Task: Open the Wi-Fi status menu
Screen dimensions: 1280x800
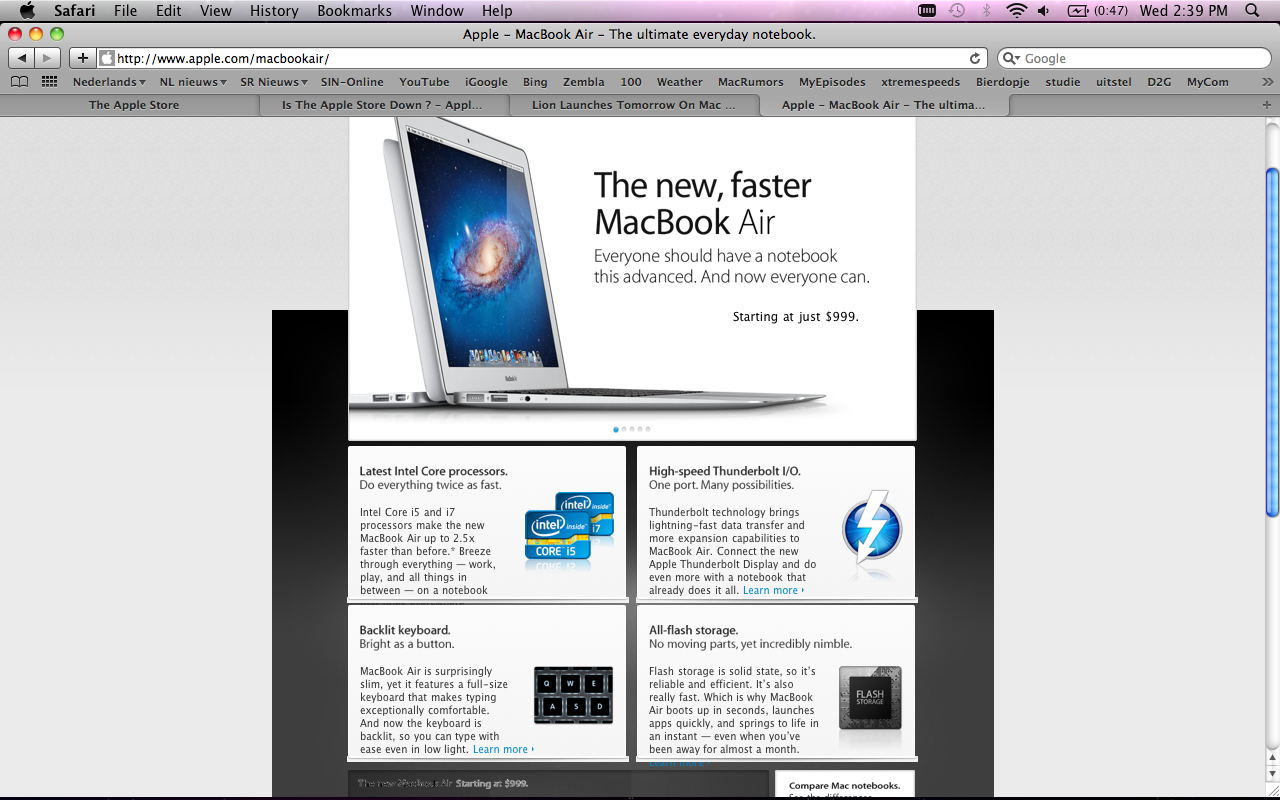Action: pyautogui.click(x=1017, y=10)
